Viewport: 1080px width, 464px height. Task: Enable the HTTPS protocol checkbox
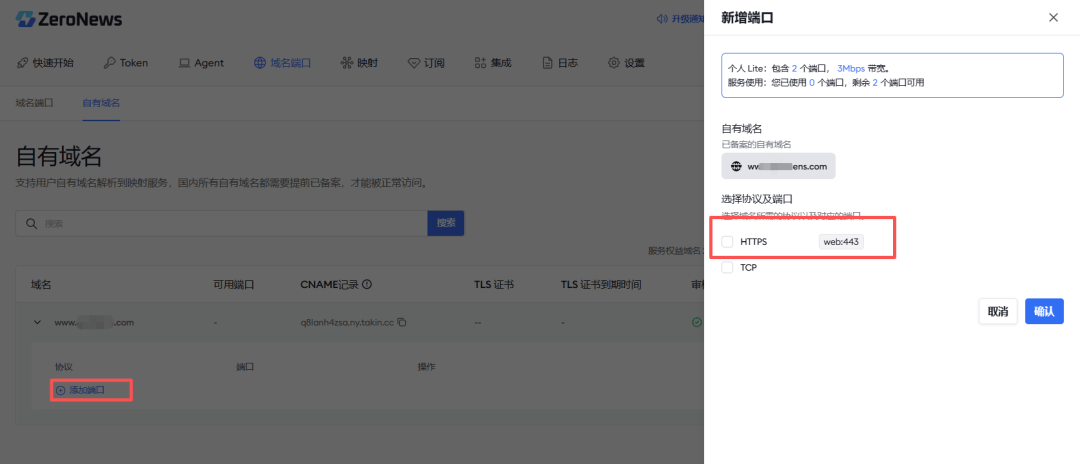click(x=727, y=242)
